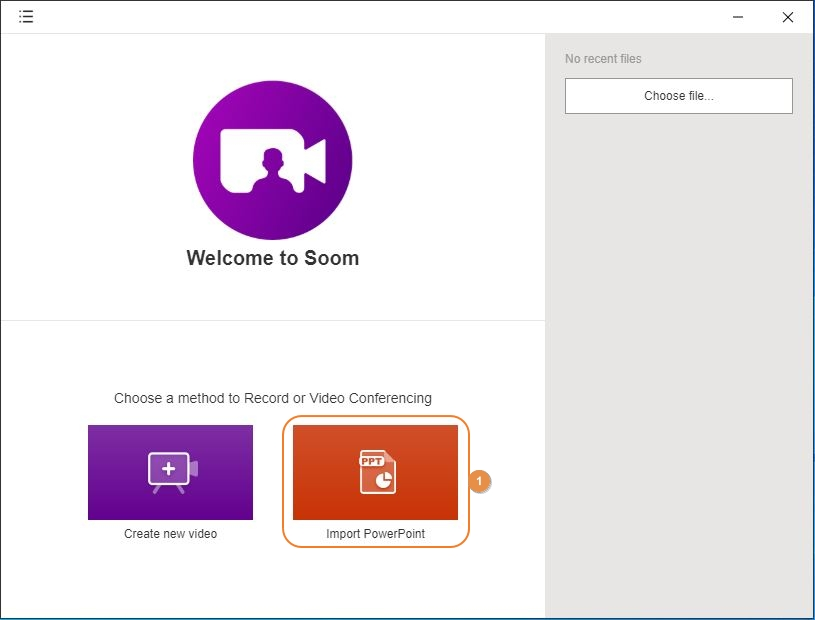Click the Soom camera logo
Image resolution: width=815 pixels, height=620 pixels.
[272, 160]
